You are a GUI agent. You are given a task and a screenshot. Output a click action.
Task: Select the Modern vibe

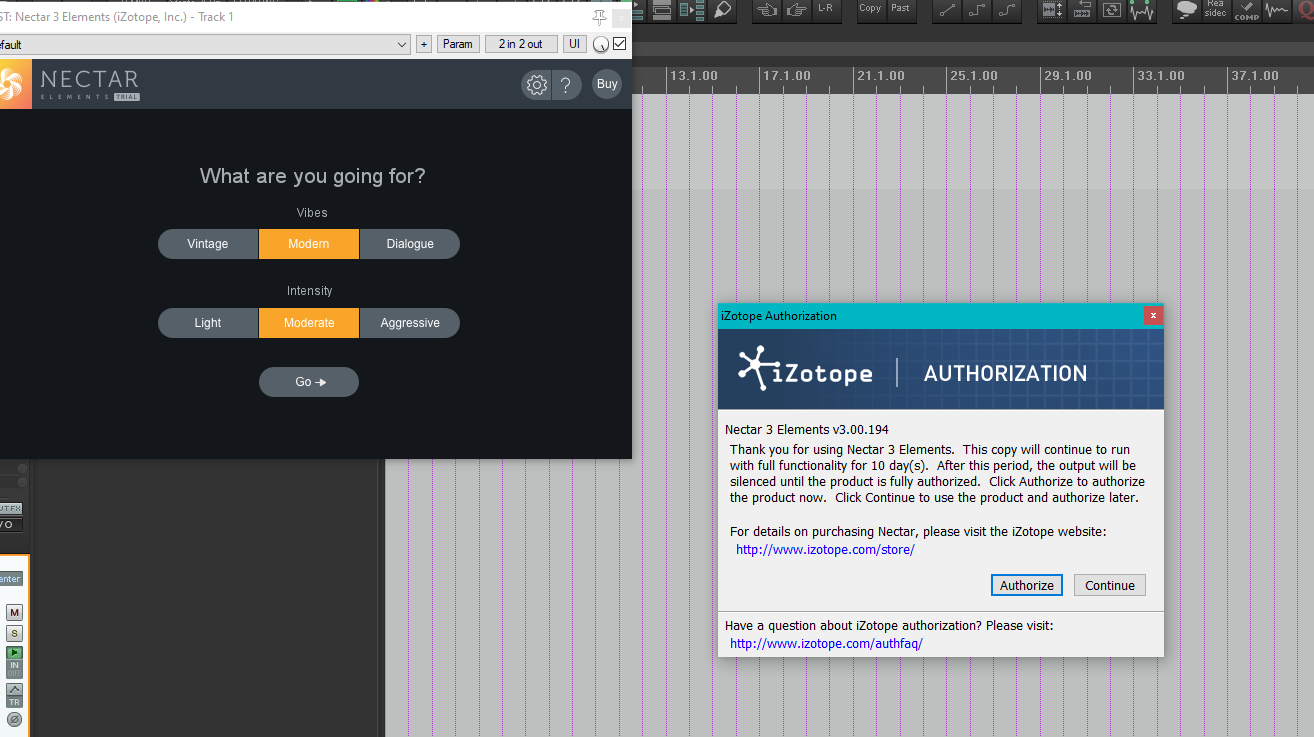(x=309, y=244)
